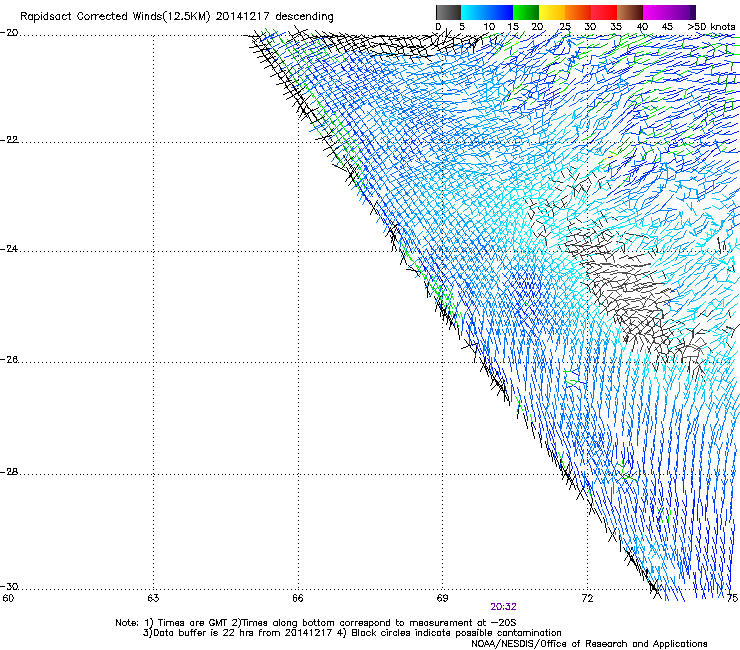Click the green 15-20 knots legend segment

pyautogui.click(x=526, y=12)
